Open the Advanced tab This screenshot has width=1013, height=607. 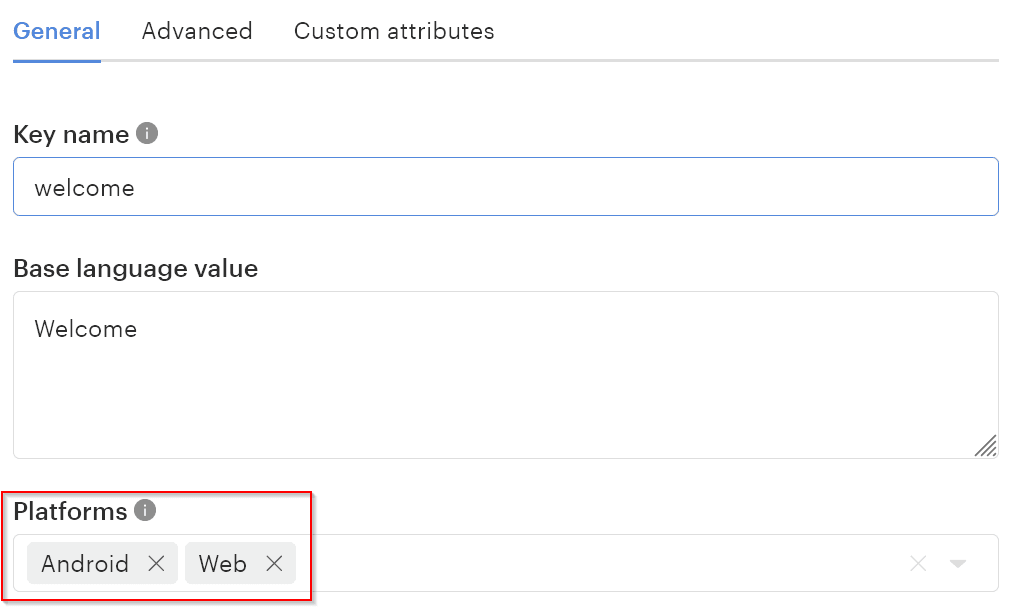pyautogui.click(x=197, y=31)
